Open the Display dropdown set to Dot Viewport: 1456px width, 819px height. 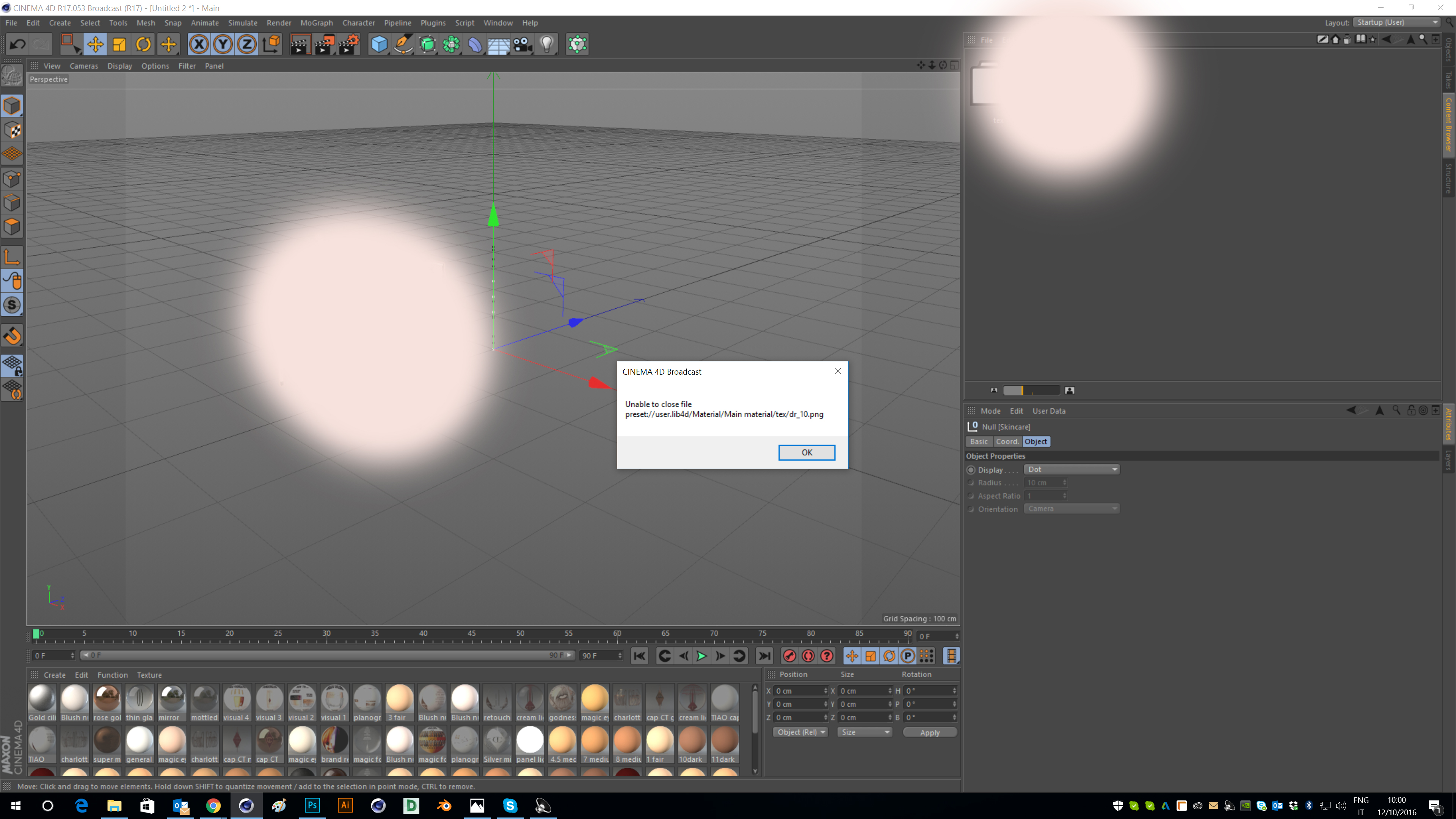(x=1072, y=469)
